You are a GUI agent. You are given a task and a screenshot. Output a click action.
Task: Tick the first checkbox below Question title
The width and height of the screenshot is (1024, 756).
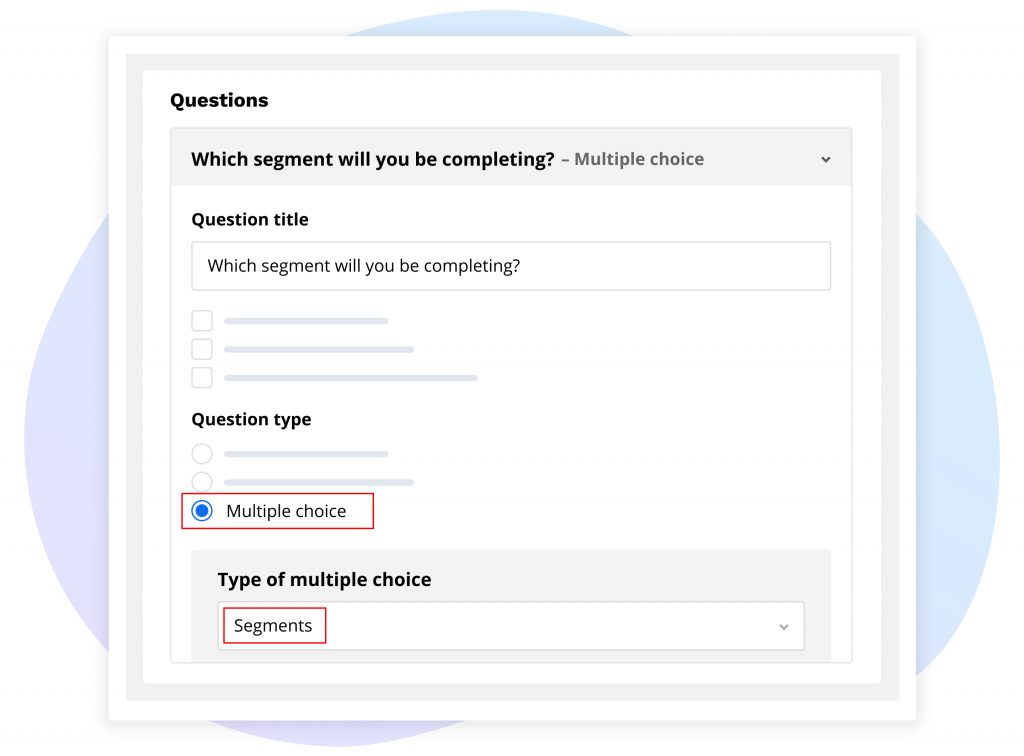(x=202, y=321)
